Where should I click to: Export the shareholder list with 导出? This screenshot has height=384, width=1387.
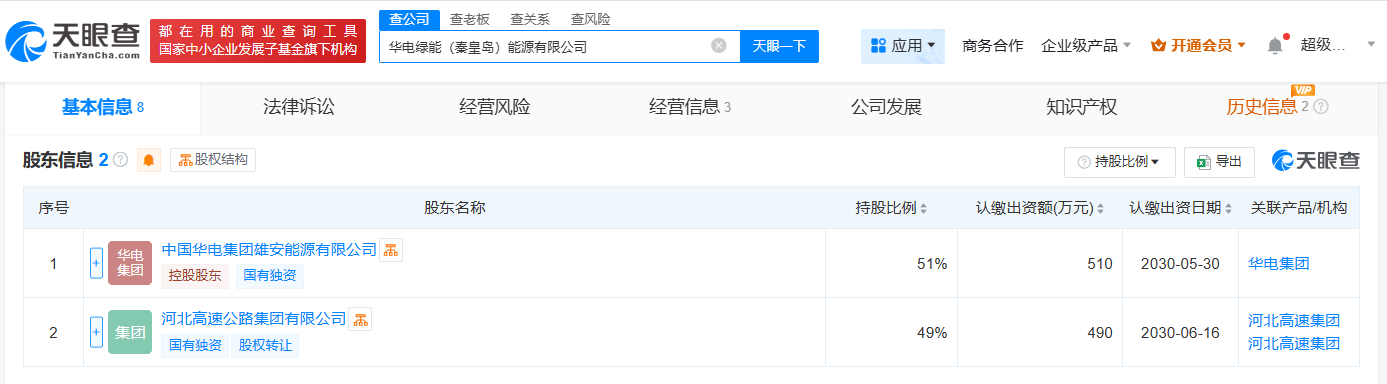(x=1219, y=161)
